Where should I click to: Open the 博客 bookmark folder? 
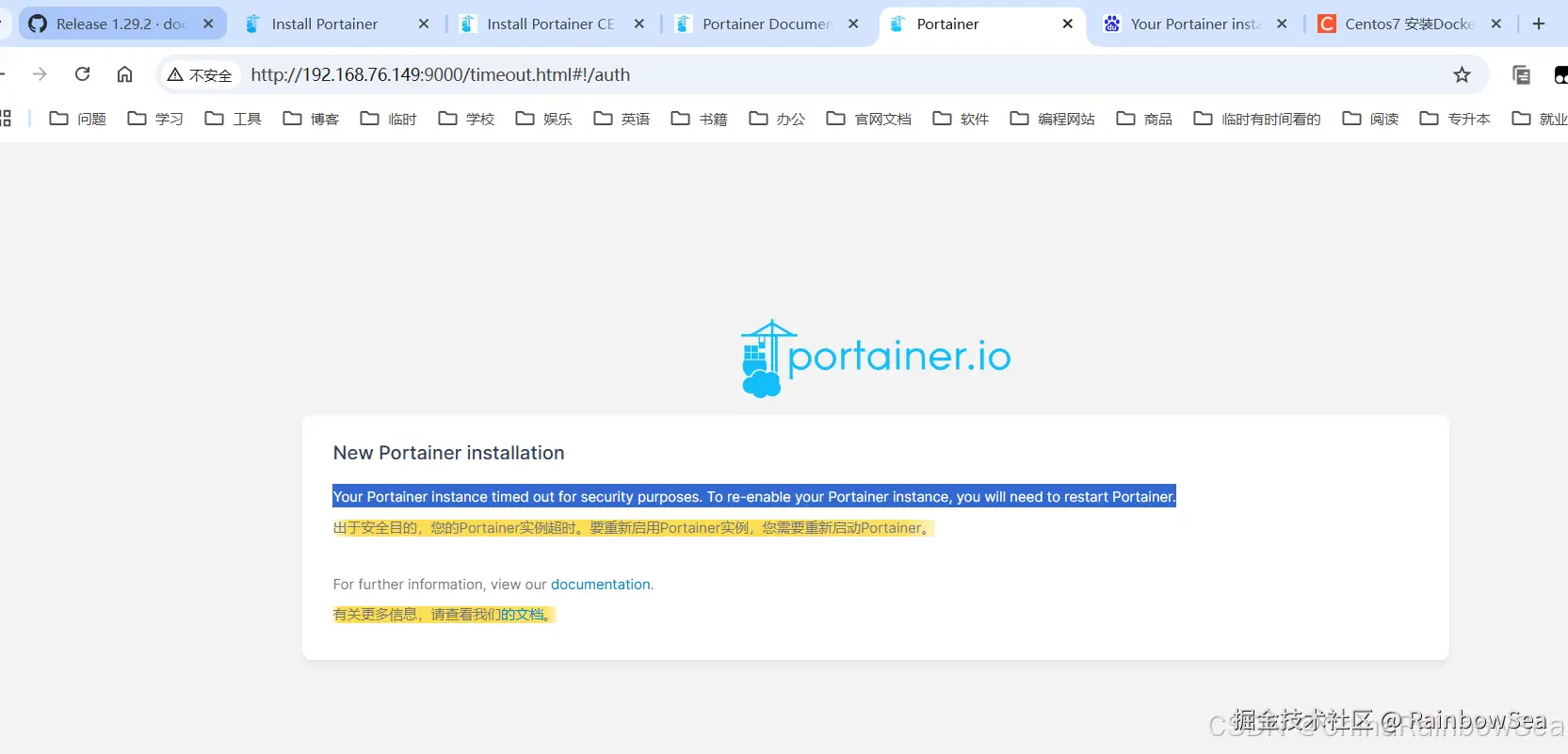tap(311, 119)
